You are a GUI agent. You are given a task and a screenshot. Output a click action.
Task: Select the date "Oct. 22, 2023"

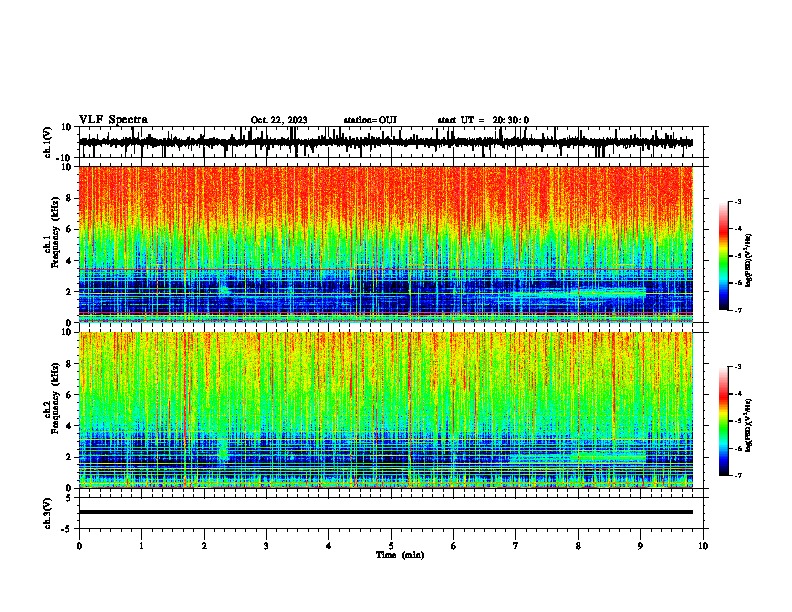[x=279, y=120]
